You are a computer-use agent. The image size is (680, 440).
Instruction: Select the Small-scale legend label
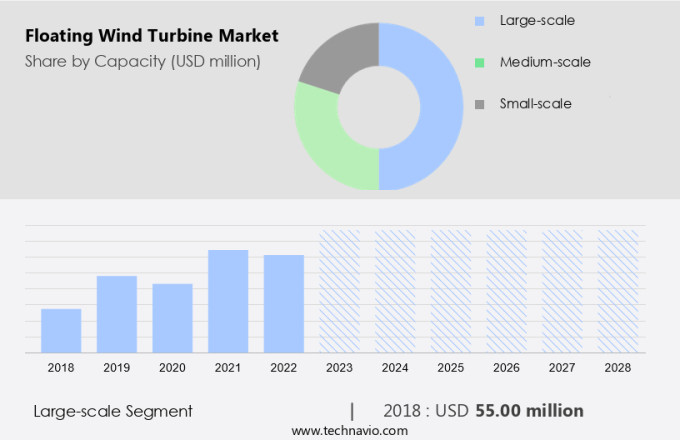point(535,104)
